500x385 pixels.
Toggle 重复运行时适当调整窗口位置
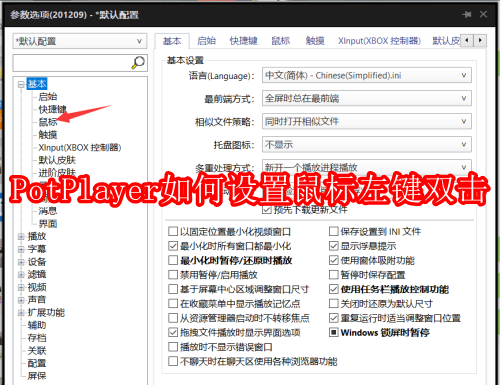334,318
